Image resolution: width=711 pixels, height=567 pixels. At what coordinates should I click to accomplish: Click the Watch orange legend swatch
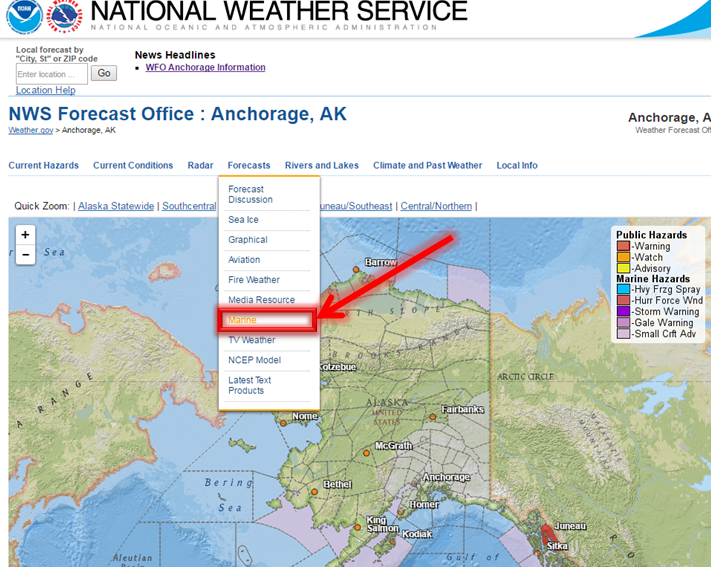click(x=623, y=257)
